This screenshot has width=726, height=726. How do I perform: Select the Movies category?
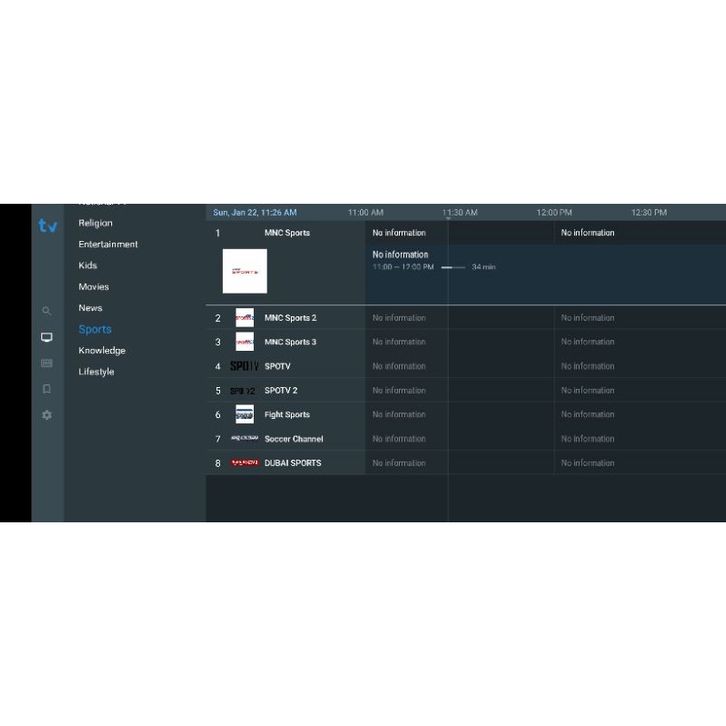pyautogui.click(x=94, y=287)
